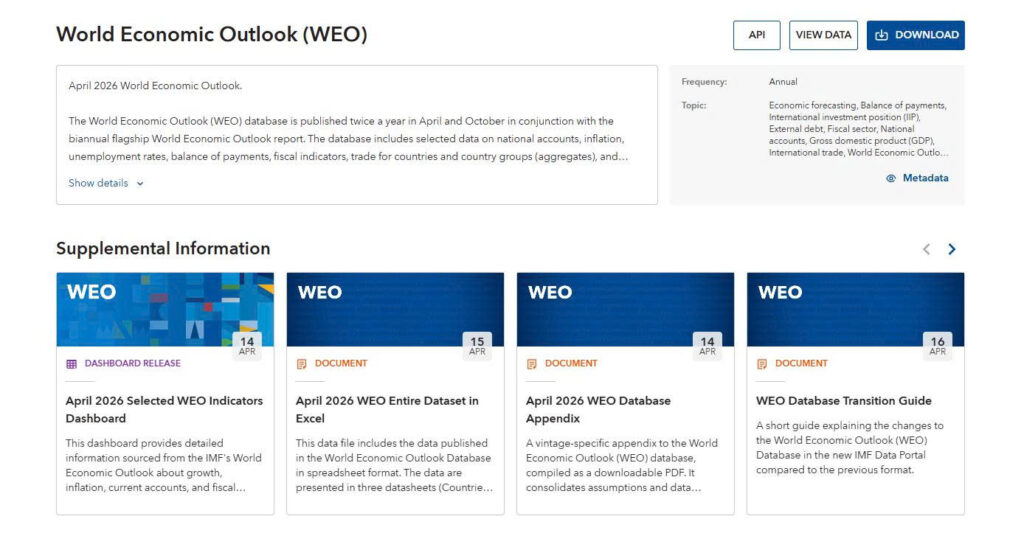Click the Supplemental Information heading

click(163, 248)
